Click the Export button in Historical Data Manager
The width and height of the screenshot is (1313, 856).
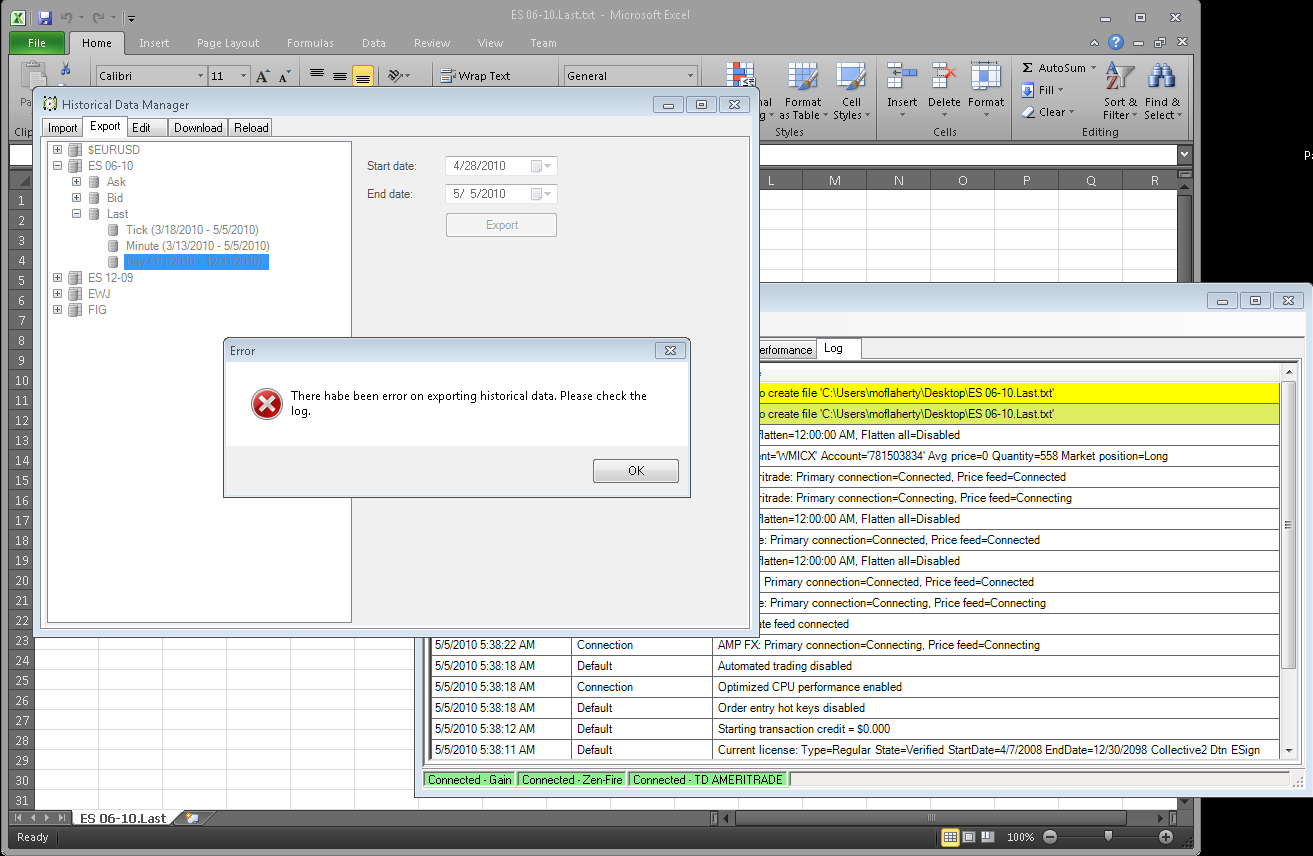502,225
